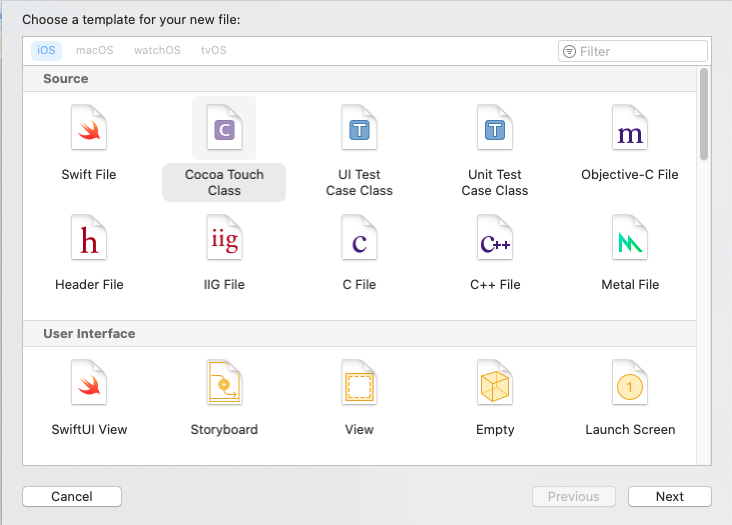Pick the IIG File template icon
This screenshot has width=732, height=525.
pos(224,238)
